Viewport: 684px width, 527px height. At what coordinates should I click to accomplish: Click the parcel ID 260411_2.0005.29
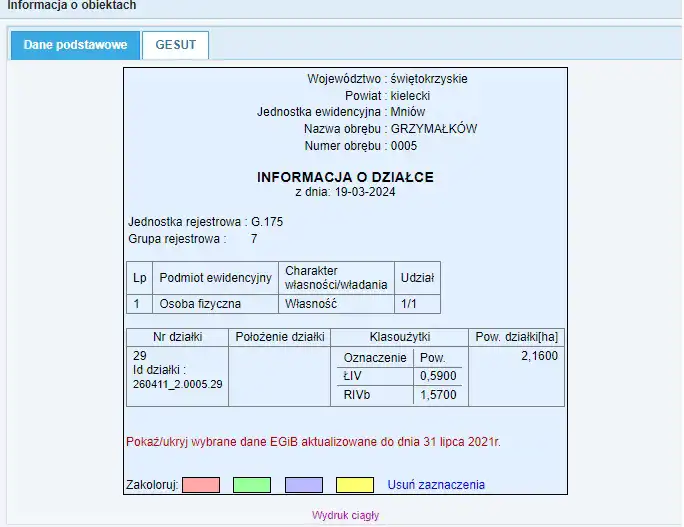coord(177,383)
